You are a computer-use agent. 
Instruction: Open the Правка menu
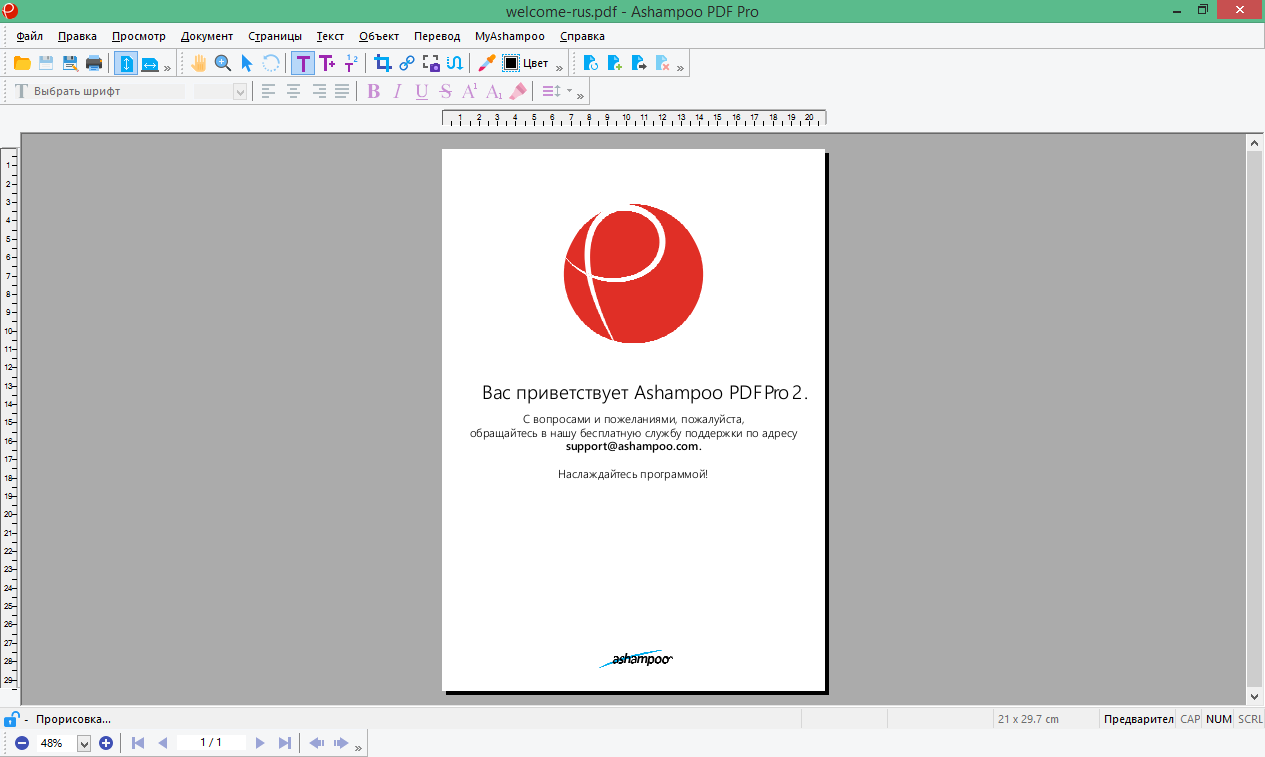click(x=77, y=36)
